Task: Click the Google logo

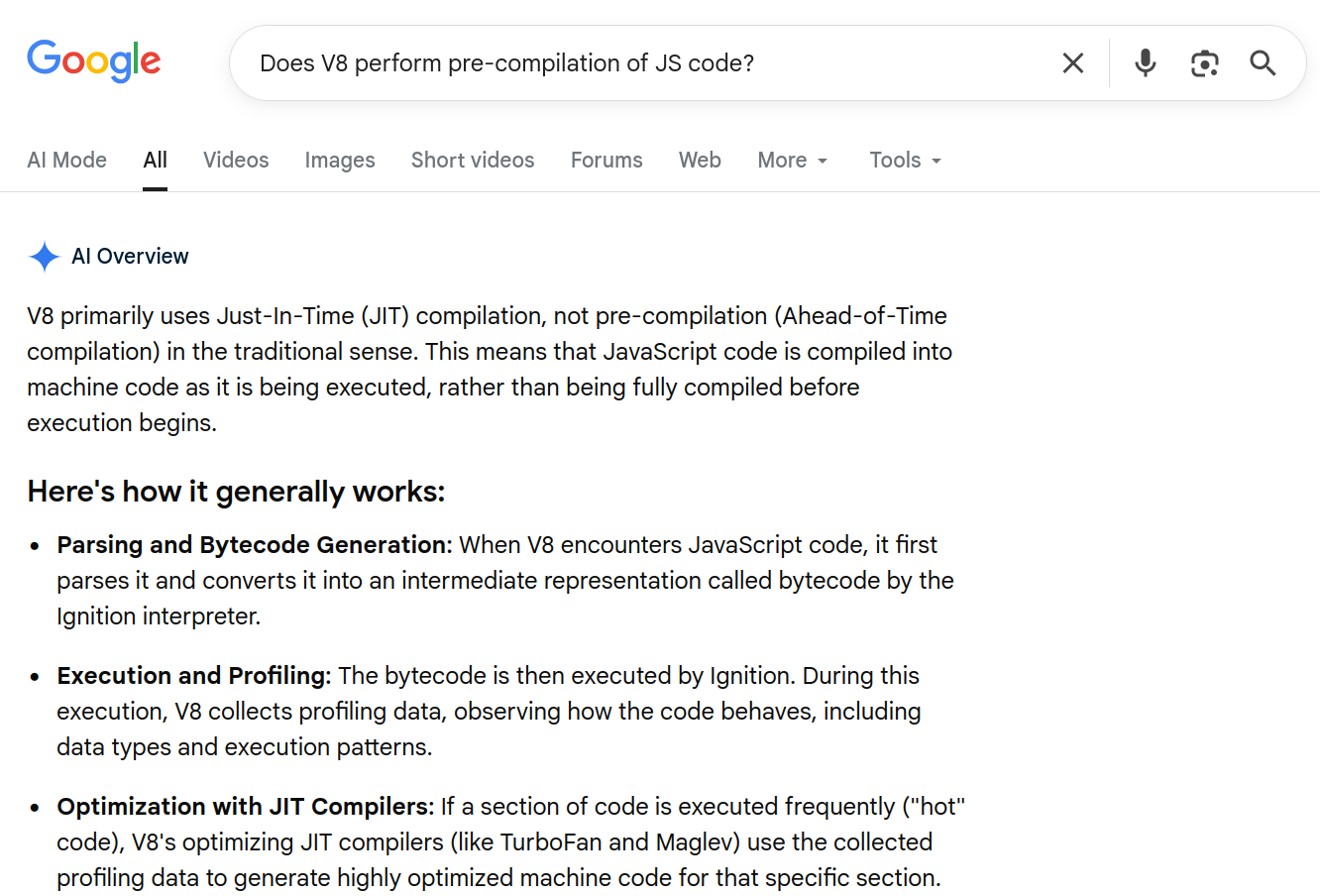Action: pyautogui.click(x=94, y=61)
